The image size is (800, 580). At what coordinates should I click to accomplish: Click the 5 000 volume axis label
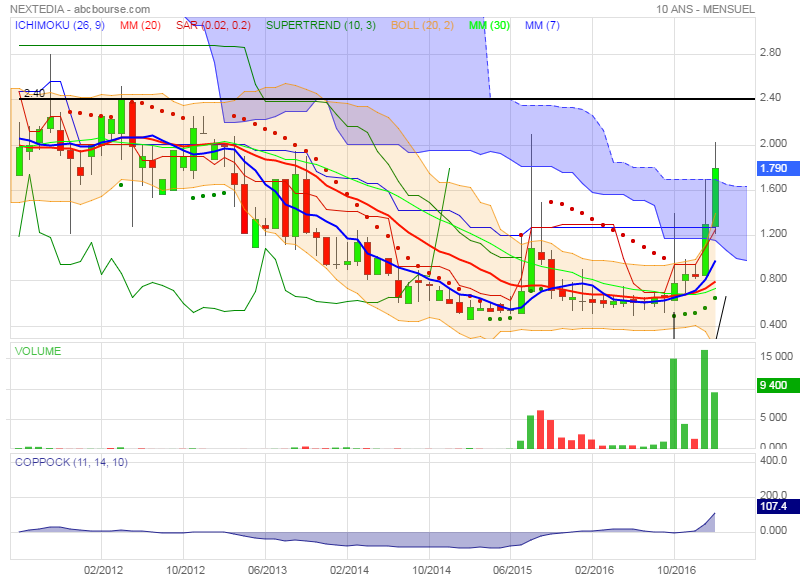[773, 417]
